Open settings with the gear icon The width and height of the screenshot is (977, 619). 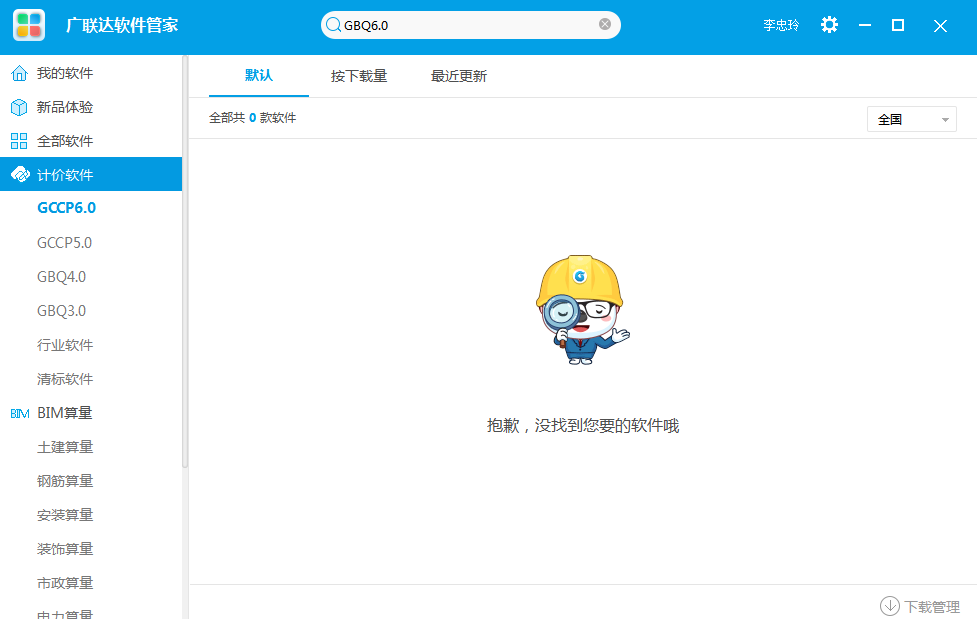pos(829,25)
